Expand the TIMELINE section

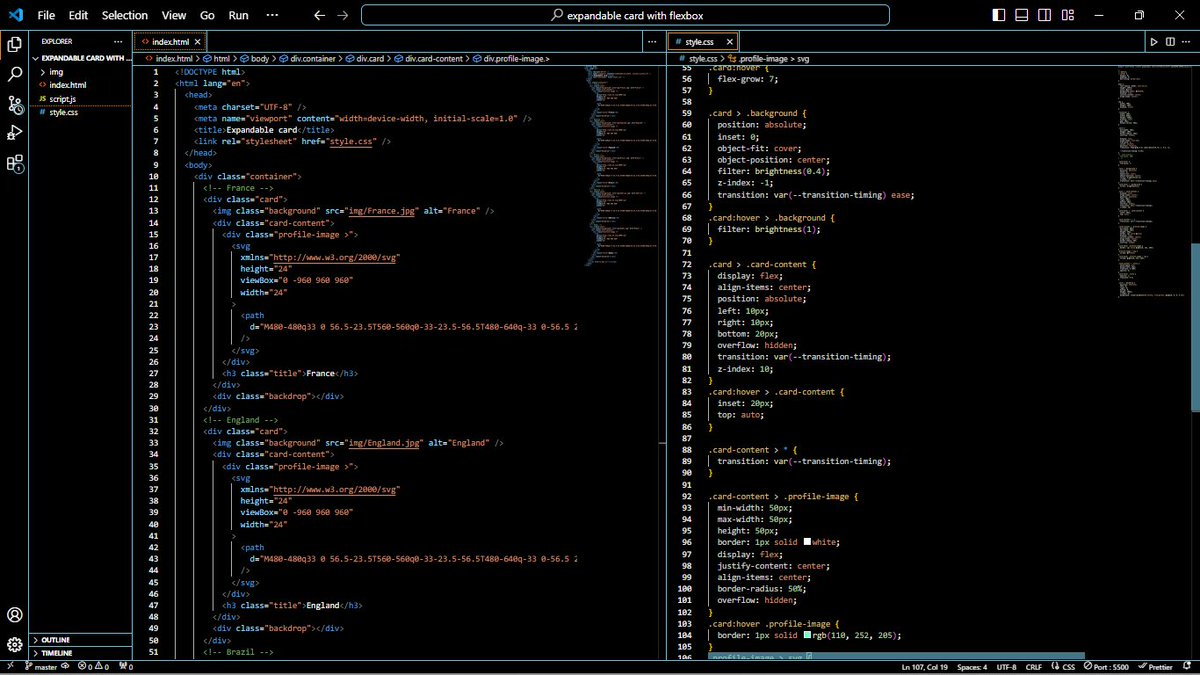coord(81,653)
